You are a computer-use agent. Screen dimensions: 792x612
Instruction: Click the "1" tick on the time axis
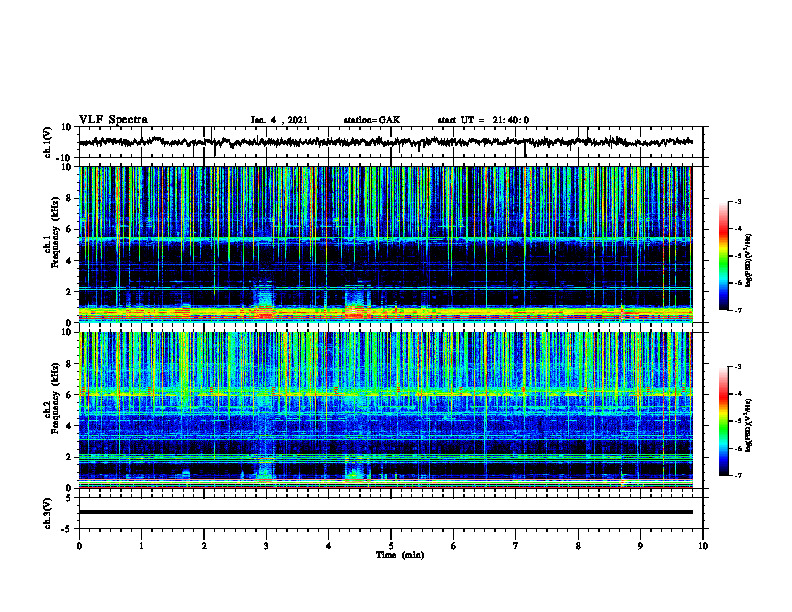click(x=141, y=546)
